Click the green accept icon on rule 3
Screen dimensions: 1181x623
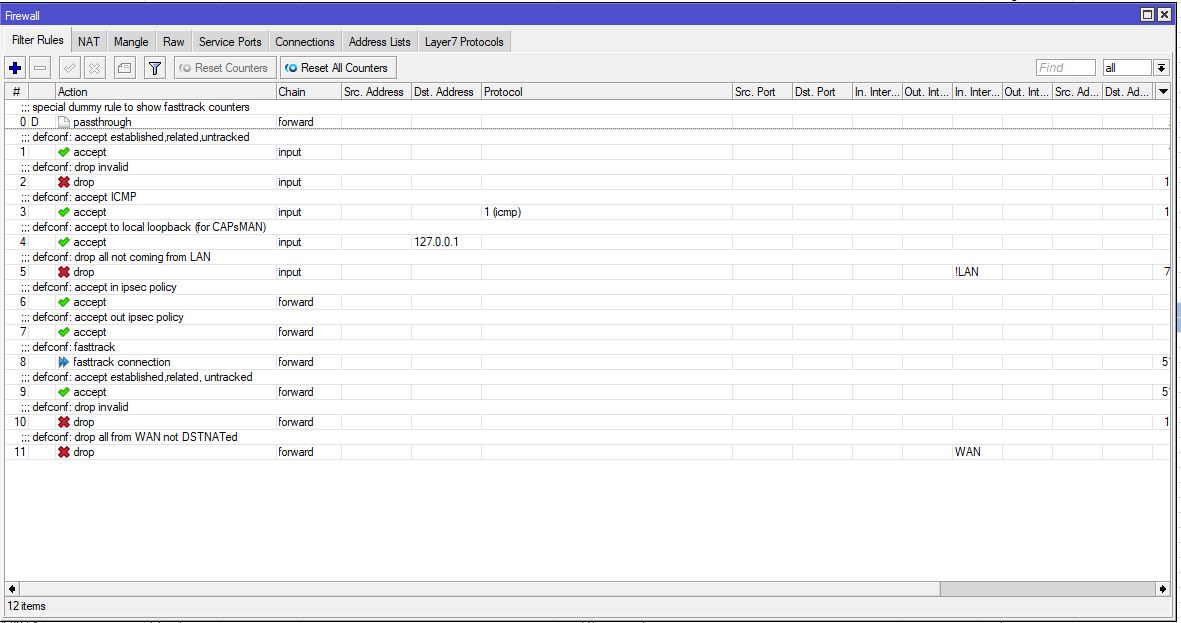click(64, 212)
